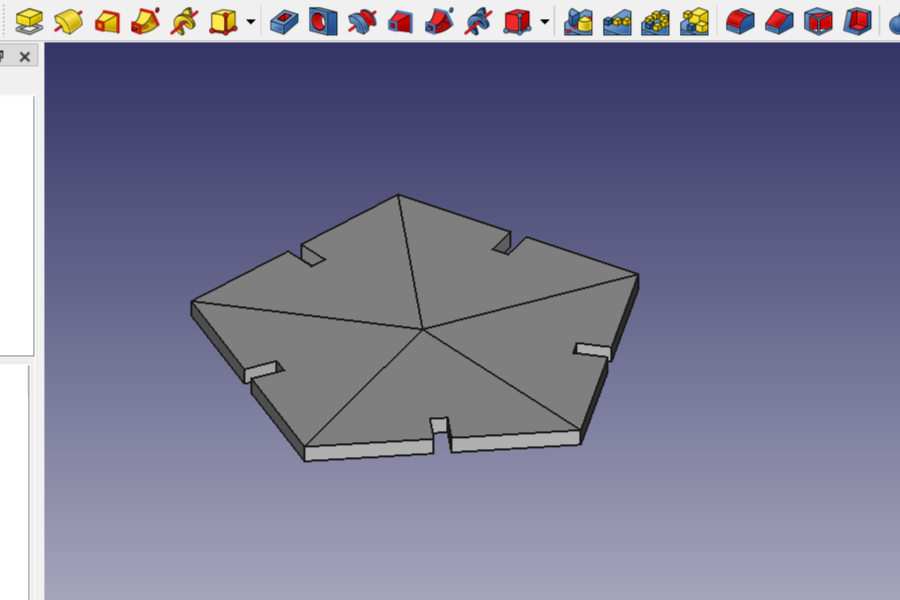Select the Mirrored transformation tool

click(x=580, y=17)
